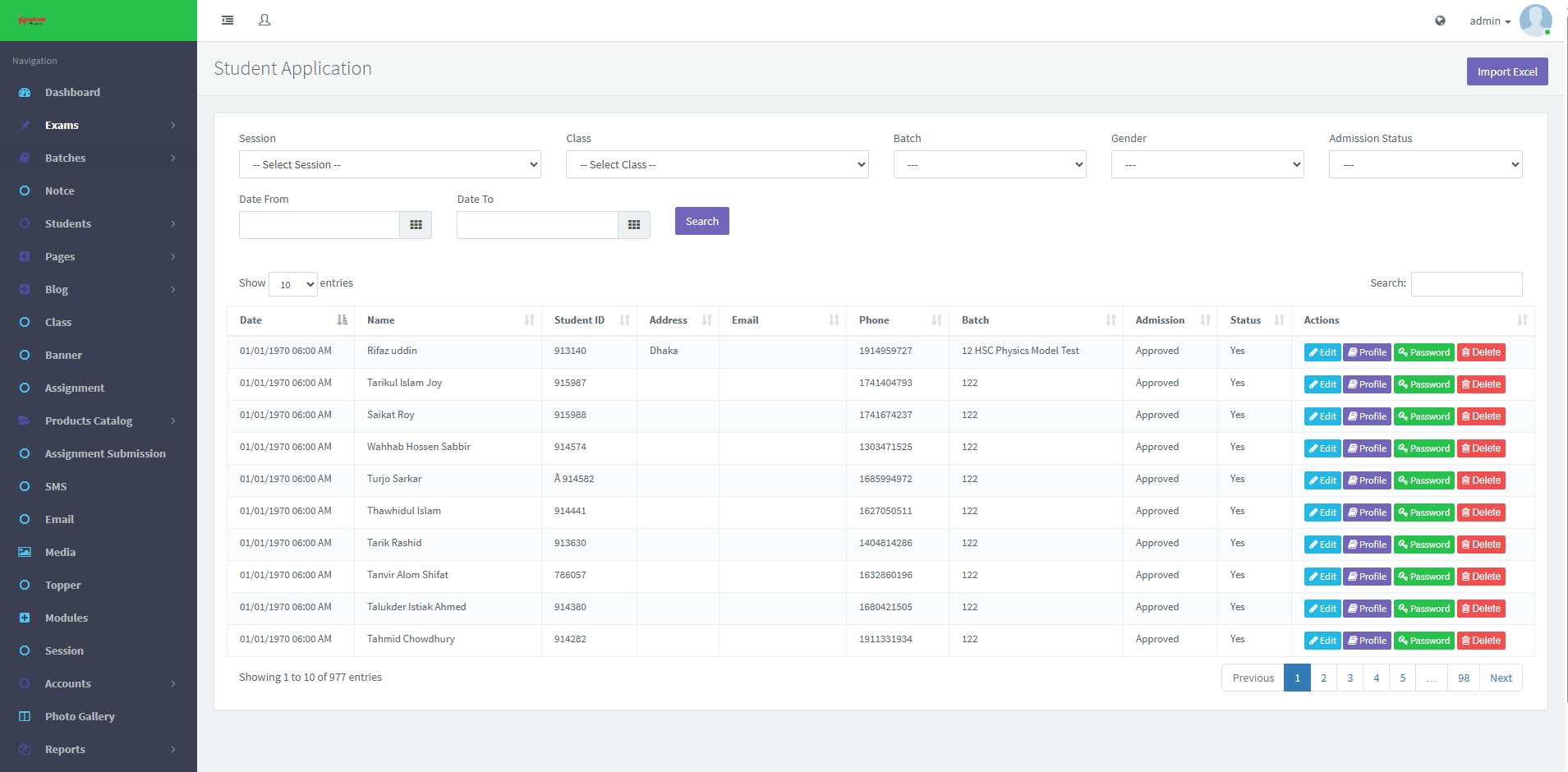The width and height of the screenshot is (1568, 772).
Task: Open the Admission Status dropdown
Action: tap(1425, 164)
